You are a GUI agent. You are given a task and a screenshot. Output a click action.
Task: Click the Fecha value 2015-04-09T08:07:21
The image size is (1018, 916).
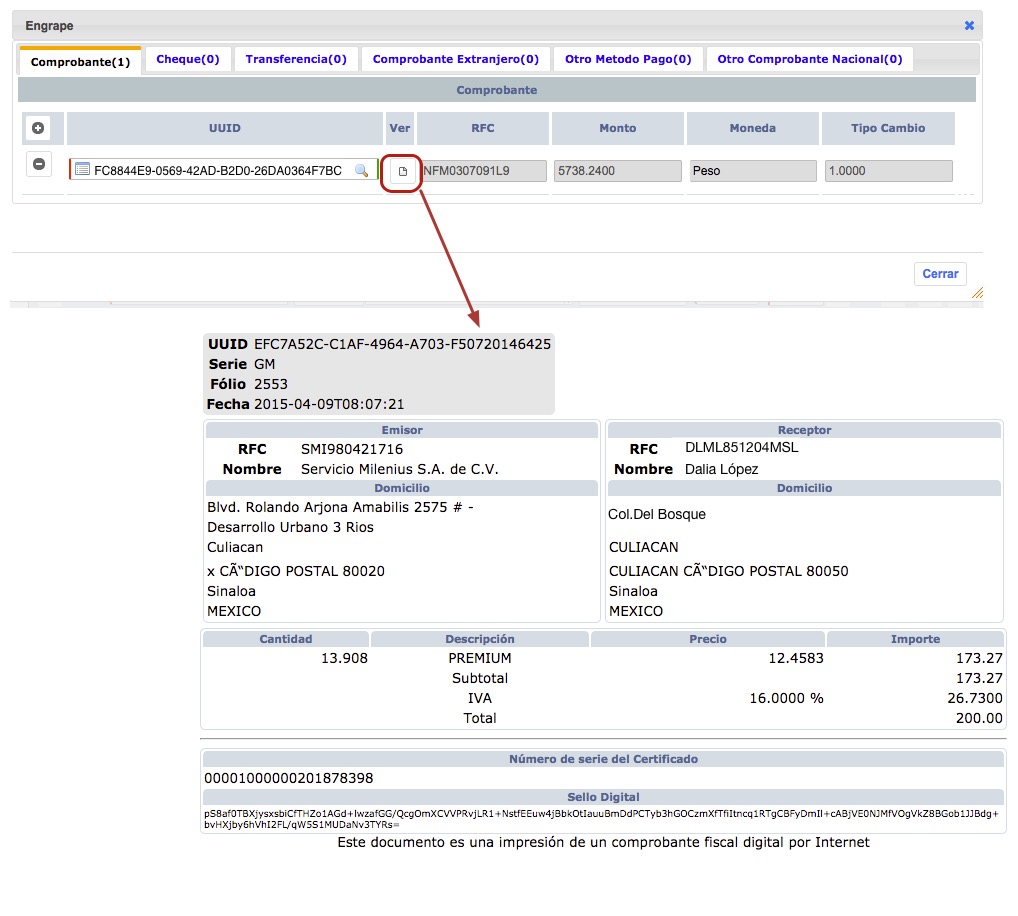coord(329,404)
